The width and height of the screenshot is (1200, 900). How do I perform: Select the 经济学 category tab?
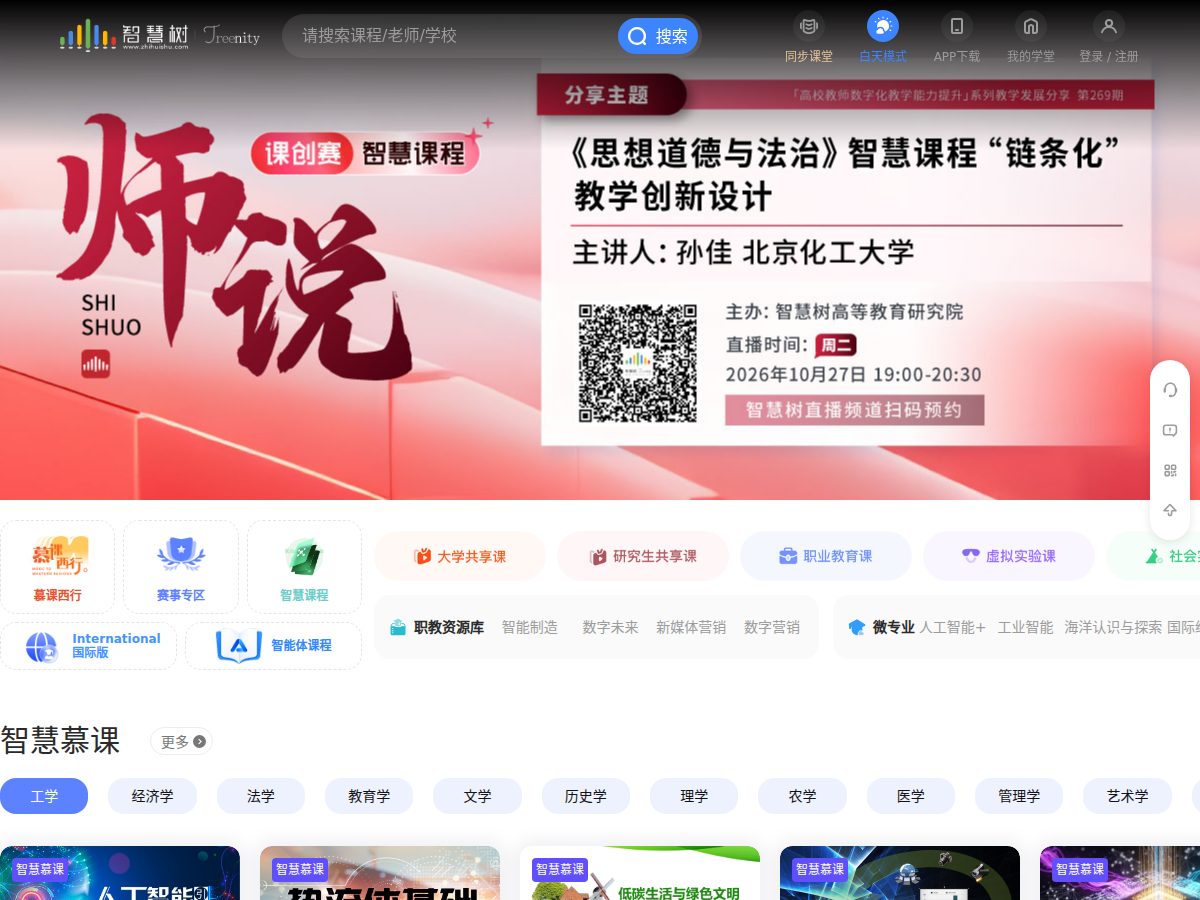153,796
